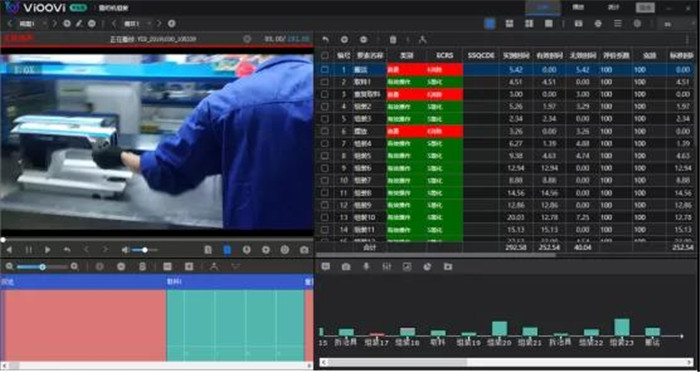This screenshot has width=700, height=372.
Task: Click the volume slider handle
Action: tap(145, 250)
